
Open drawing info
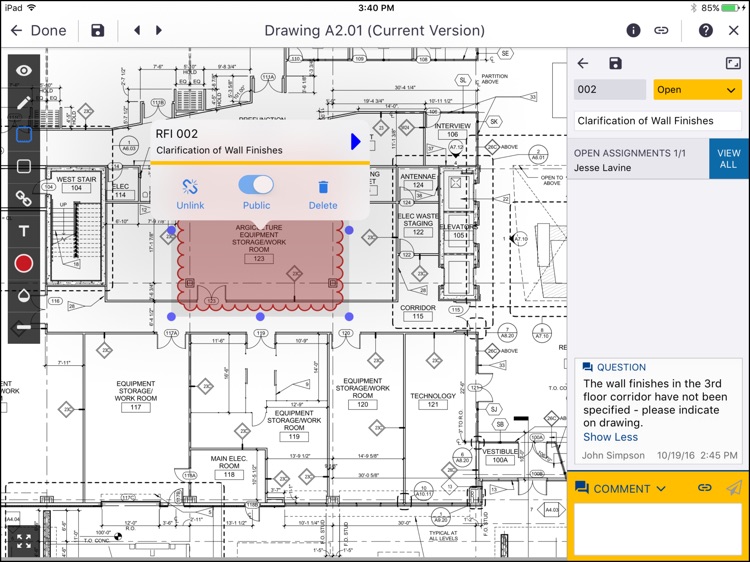tap(633, 31)
